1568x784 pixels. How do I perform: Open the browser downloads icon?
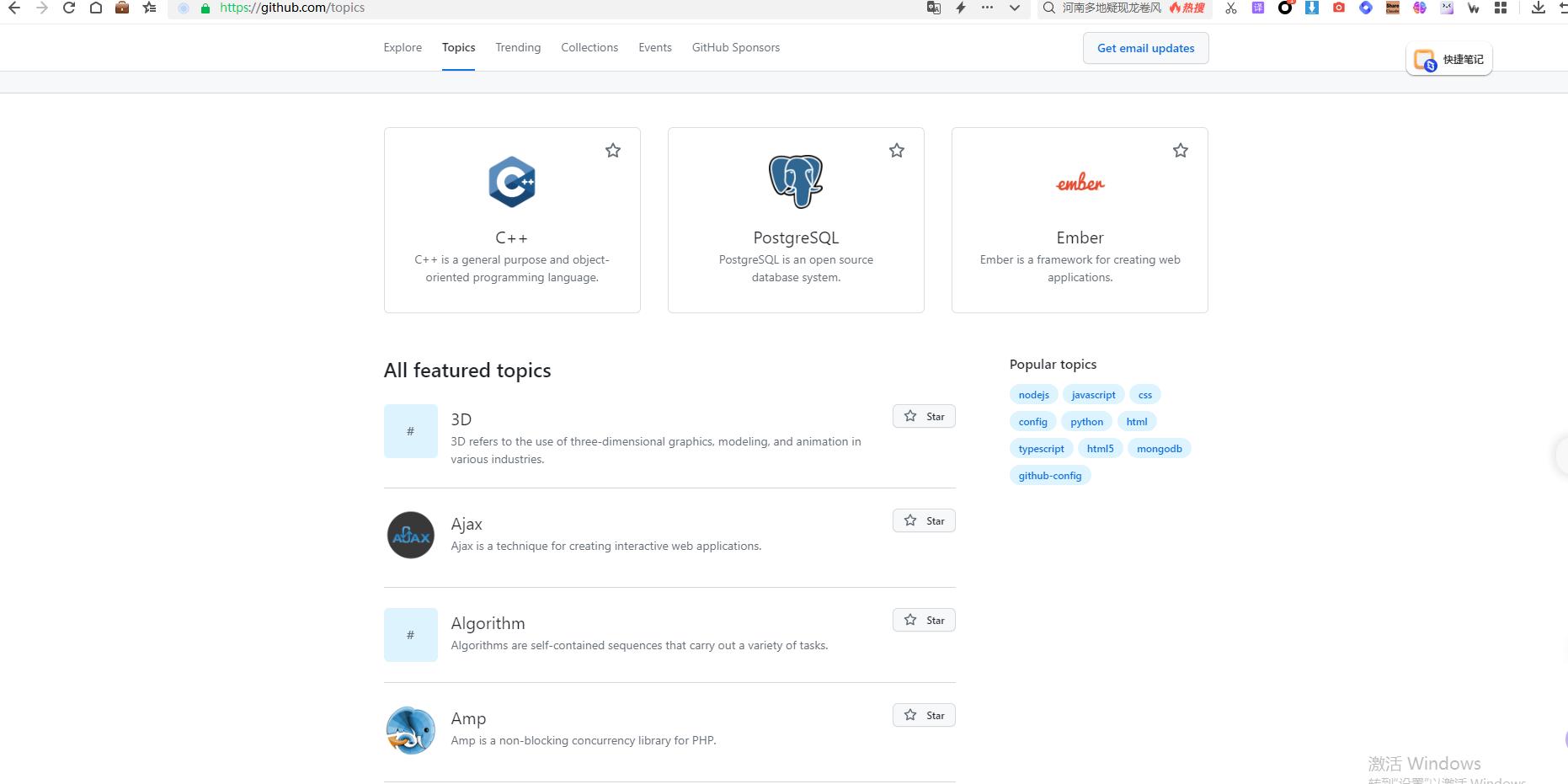pyautogui.click(x=1538, y=8)
